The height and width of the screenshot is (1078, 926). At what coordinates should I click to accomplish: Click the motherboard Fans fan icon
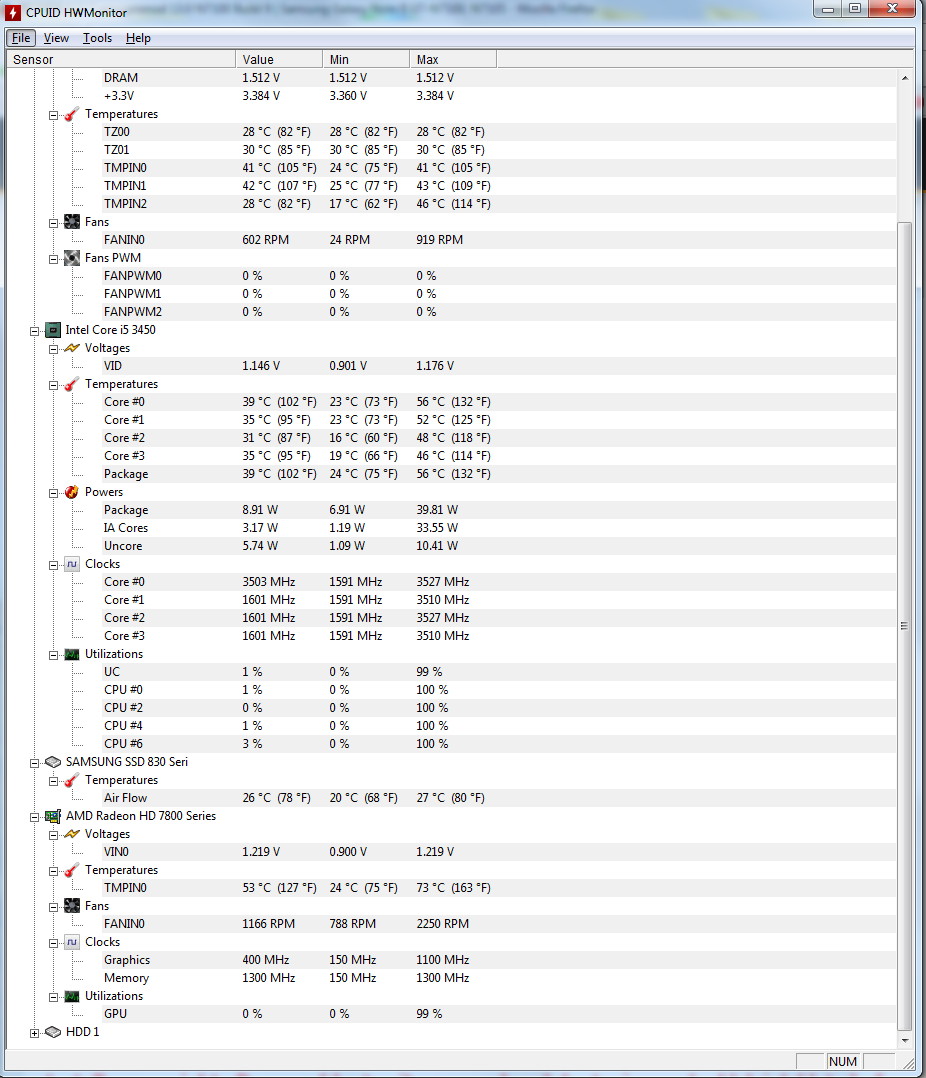tap(71, 222)
